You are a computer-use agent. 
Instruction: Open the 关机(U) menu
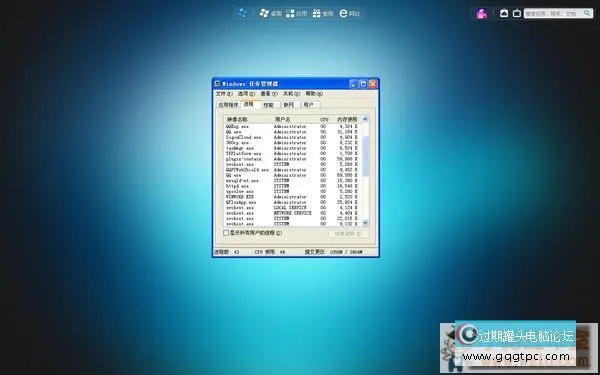coord(291,94)
